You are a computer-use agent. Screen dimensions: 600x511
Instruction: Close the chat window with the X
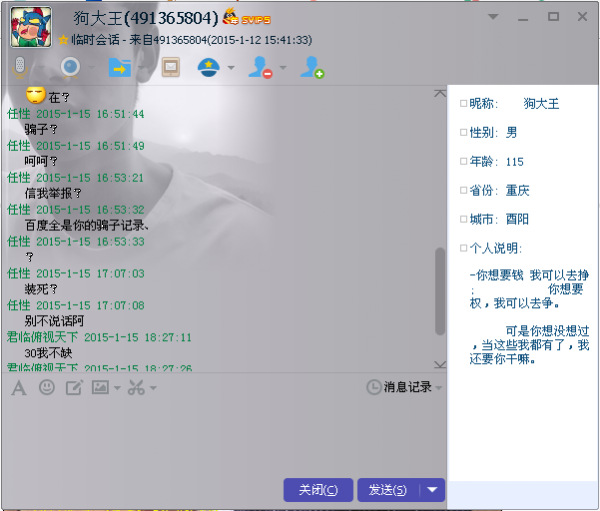click(582, 17)
